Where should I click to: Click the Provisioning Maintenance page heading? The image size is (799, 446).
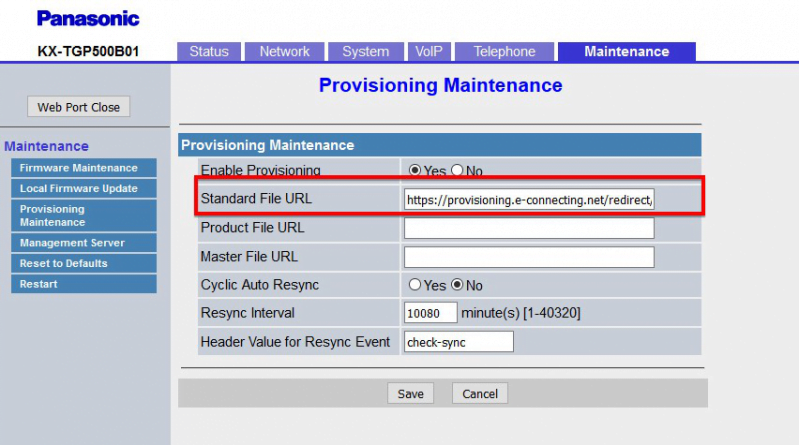pos(441,85)
